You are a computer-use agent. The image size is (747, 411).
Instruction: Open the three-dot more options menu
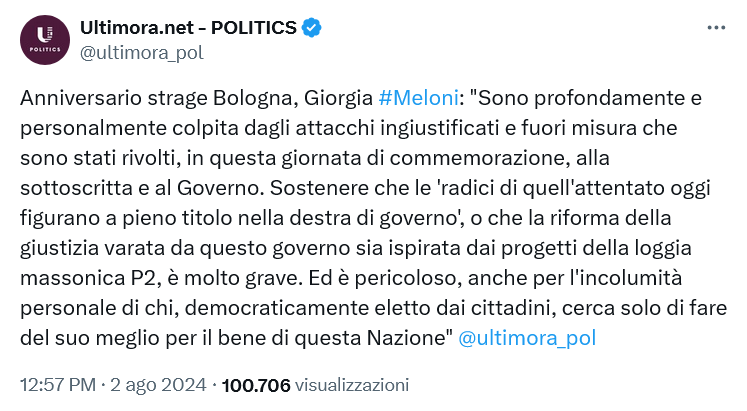[716, 28]
